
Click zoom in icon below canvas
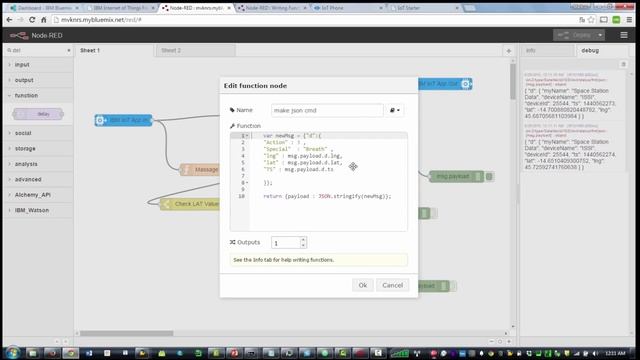point(509,341)
